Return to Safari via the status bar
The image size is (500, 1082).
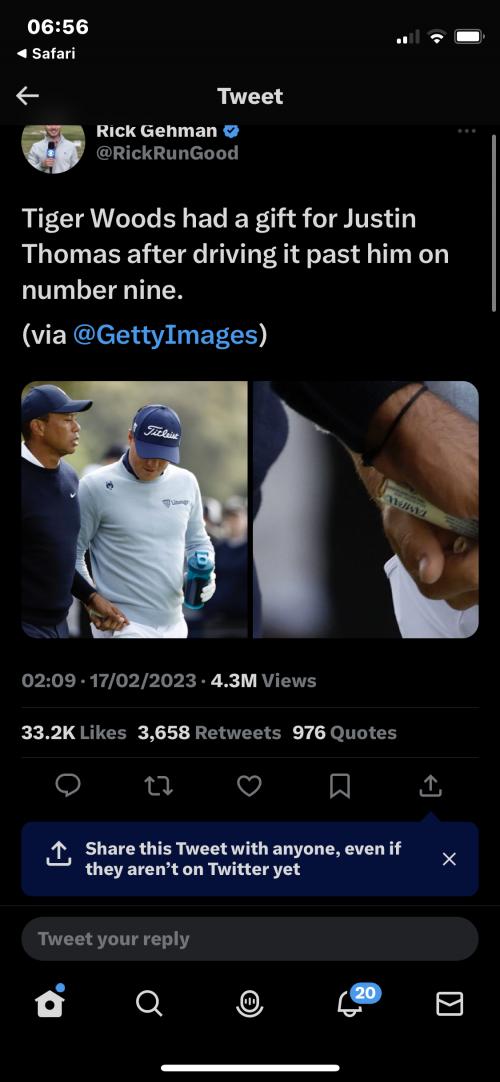[x=46, y=53]
